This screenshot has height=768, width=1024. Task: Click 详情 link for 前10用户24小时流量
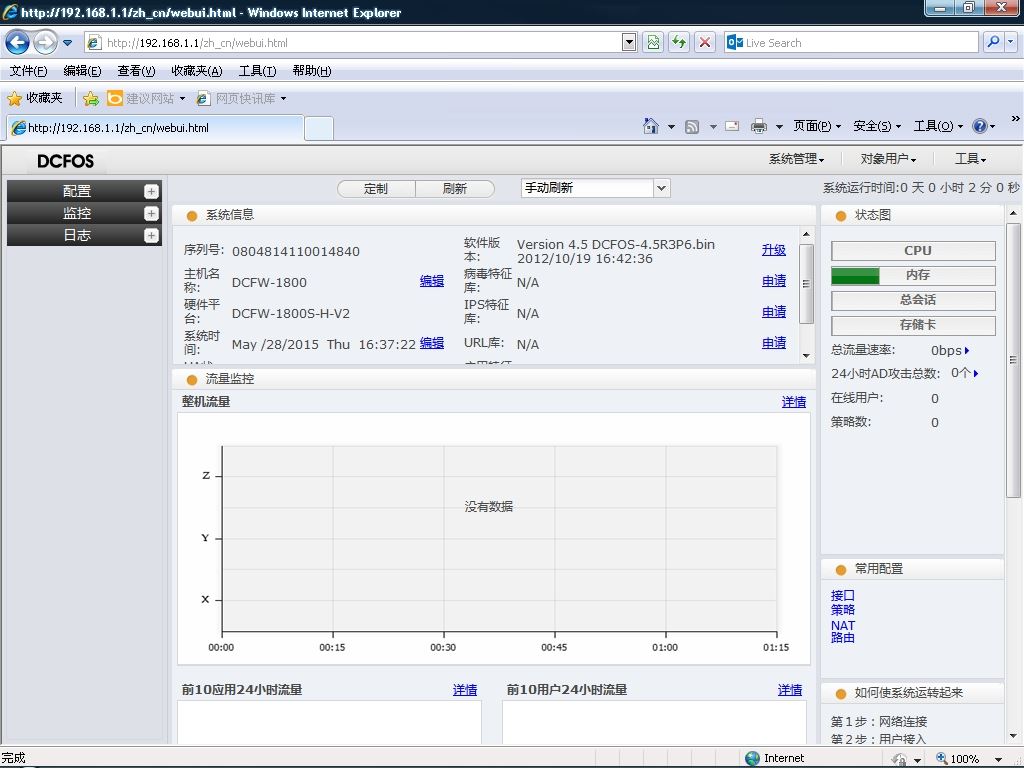pos(790,690)
